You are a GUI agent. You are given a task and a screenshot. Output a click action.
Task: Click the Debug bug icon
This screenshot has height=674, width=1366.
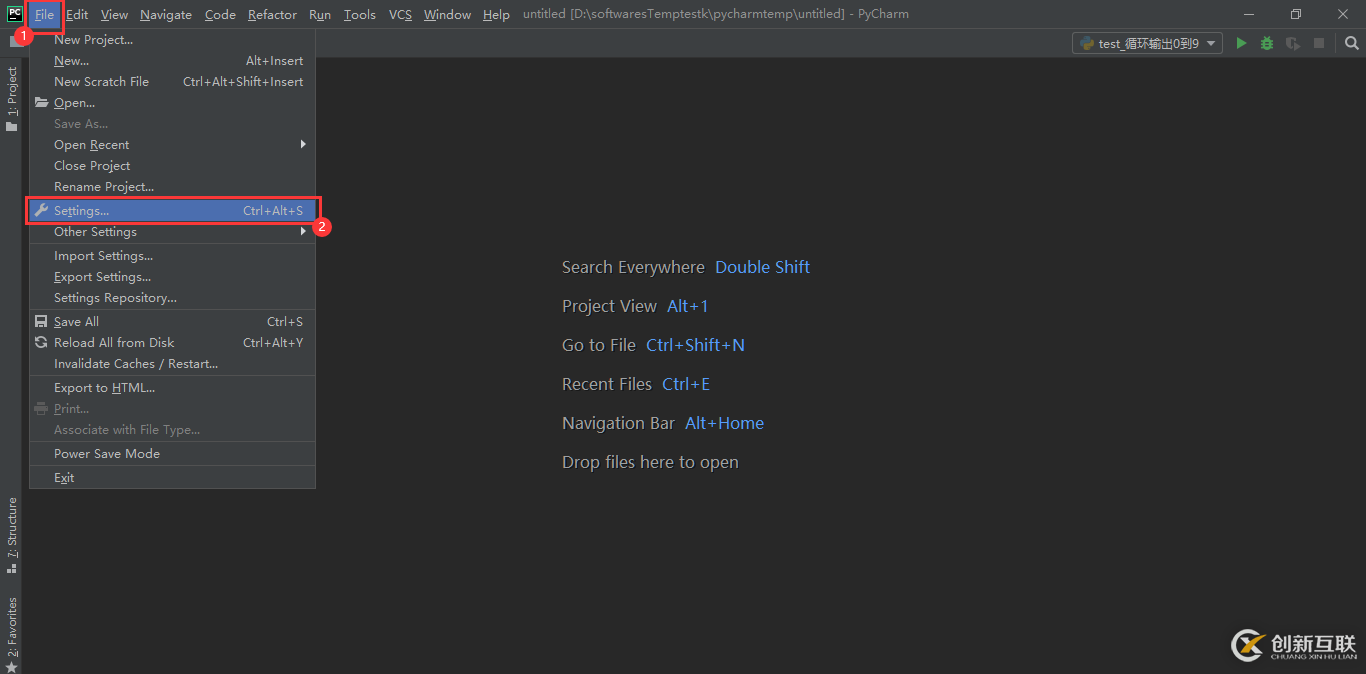click(x=1267, y=43)
